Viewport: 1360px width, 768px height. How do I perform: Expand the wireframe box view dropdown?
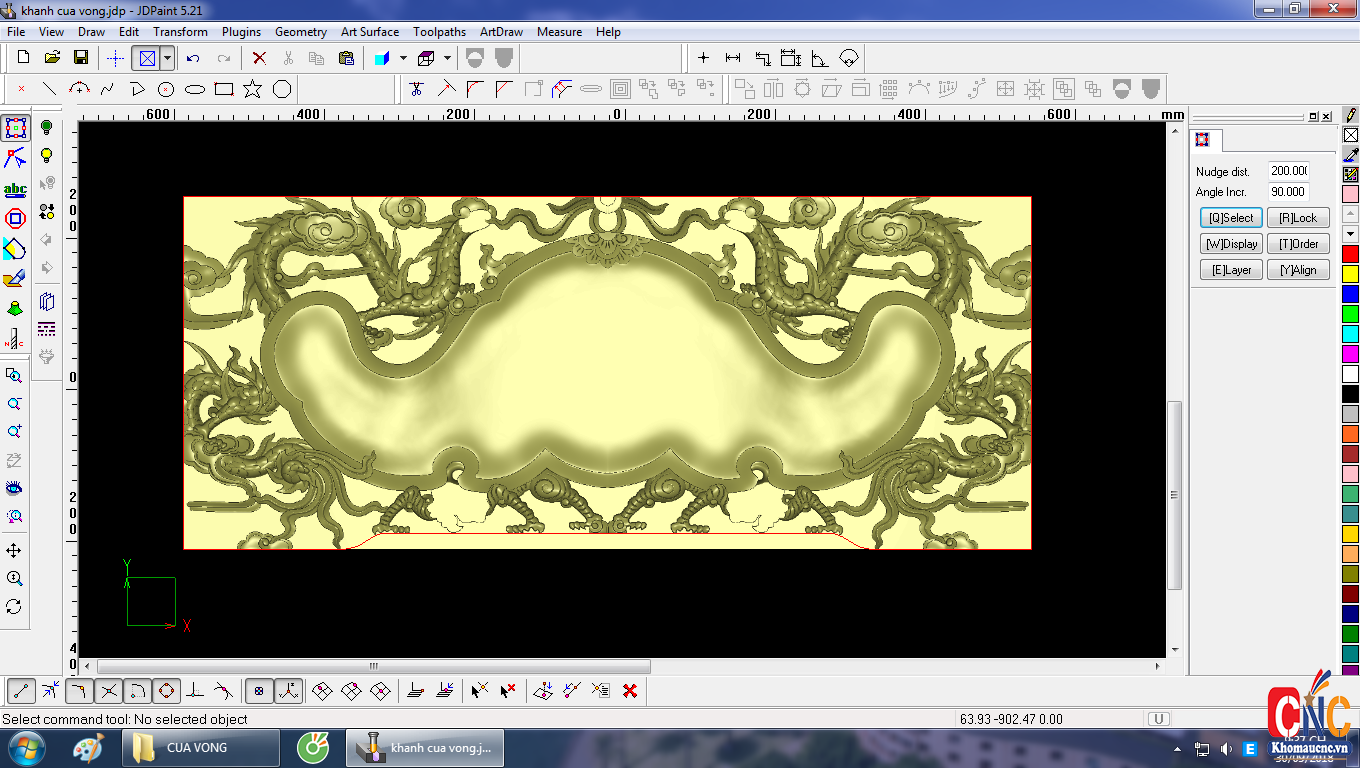click(x=447, y=58)
